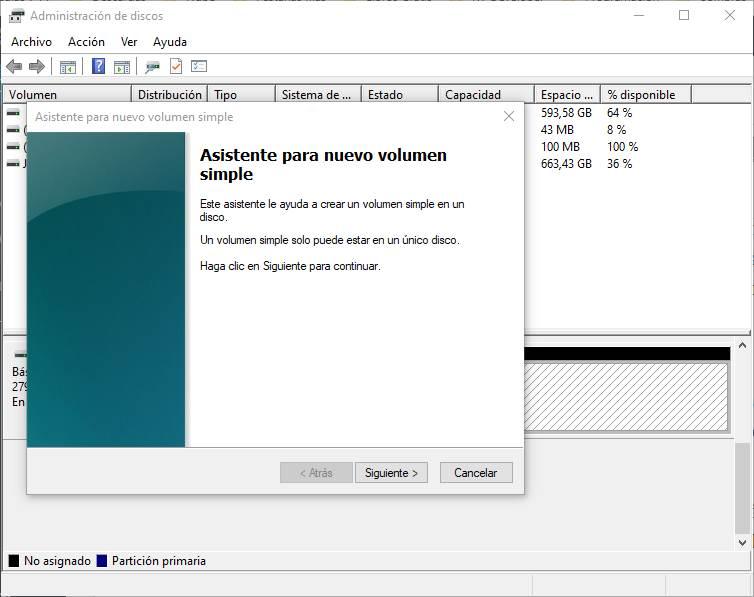Click the Forward arrow toolbar icon

[37, 66]
